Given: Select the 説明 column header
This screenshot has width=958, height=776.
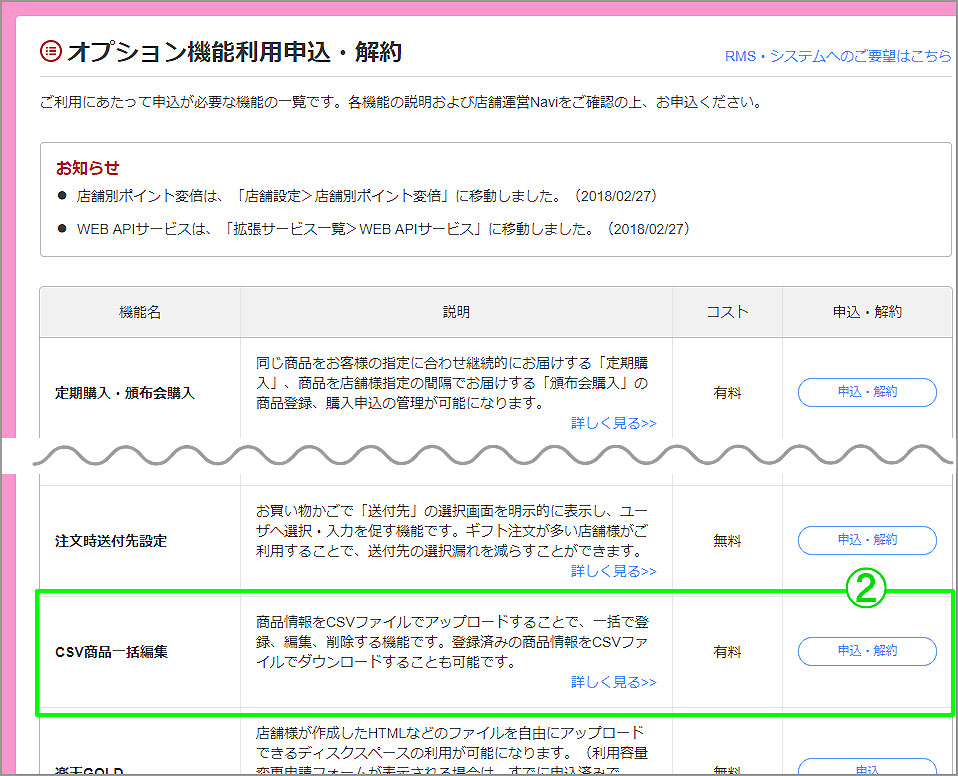Looking at the screenshot, I should 456,312.
